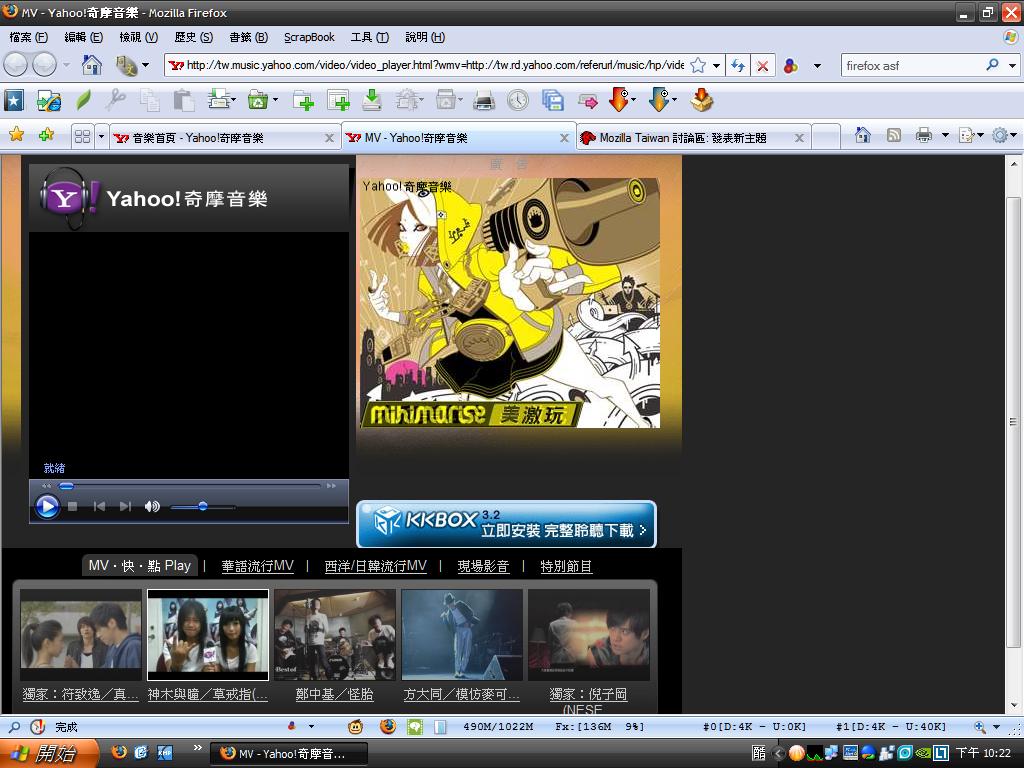
Task: Expand the tab bar printer dropdown arrow
Action: (x=944, y=135)
